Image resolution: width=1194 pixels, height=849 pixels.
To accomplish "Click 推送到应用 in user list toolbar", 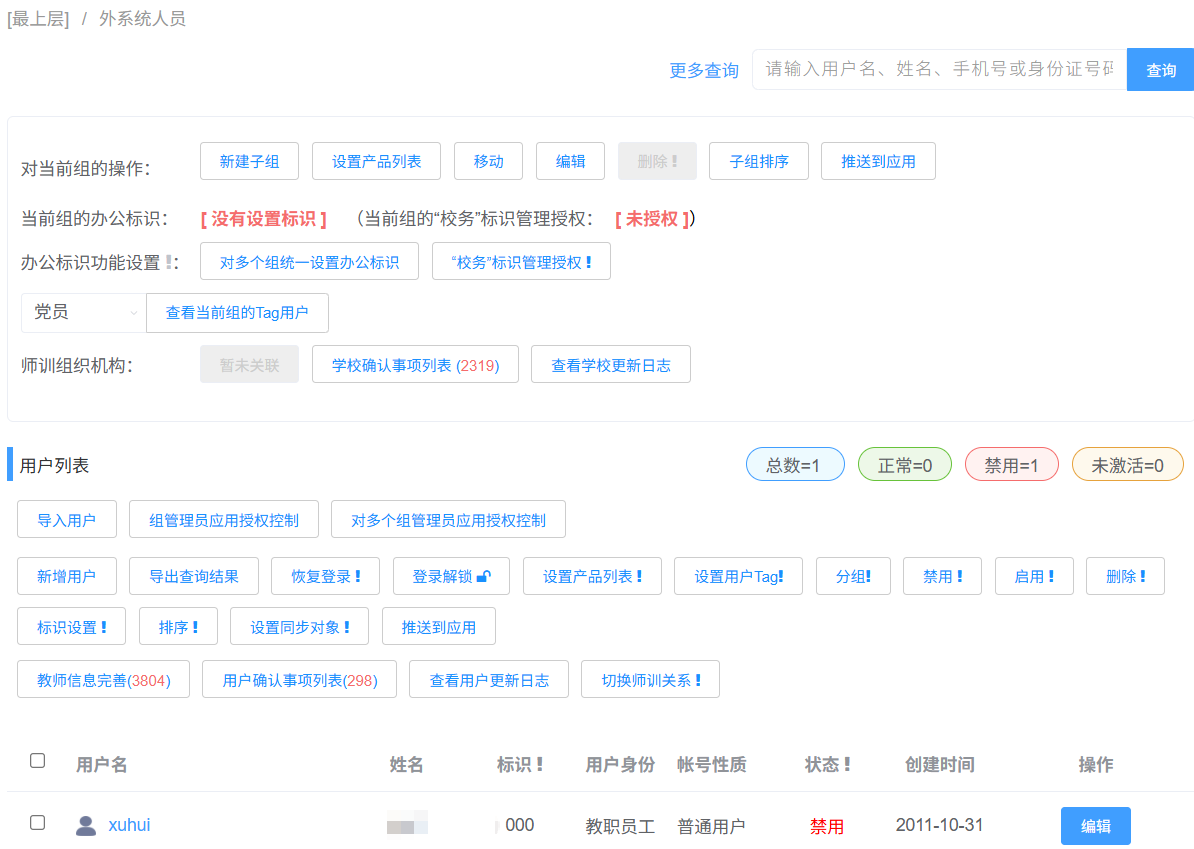I will click(439, 627).
